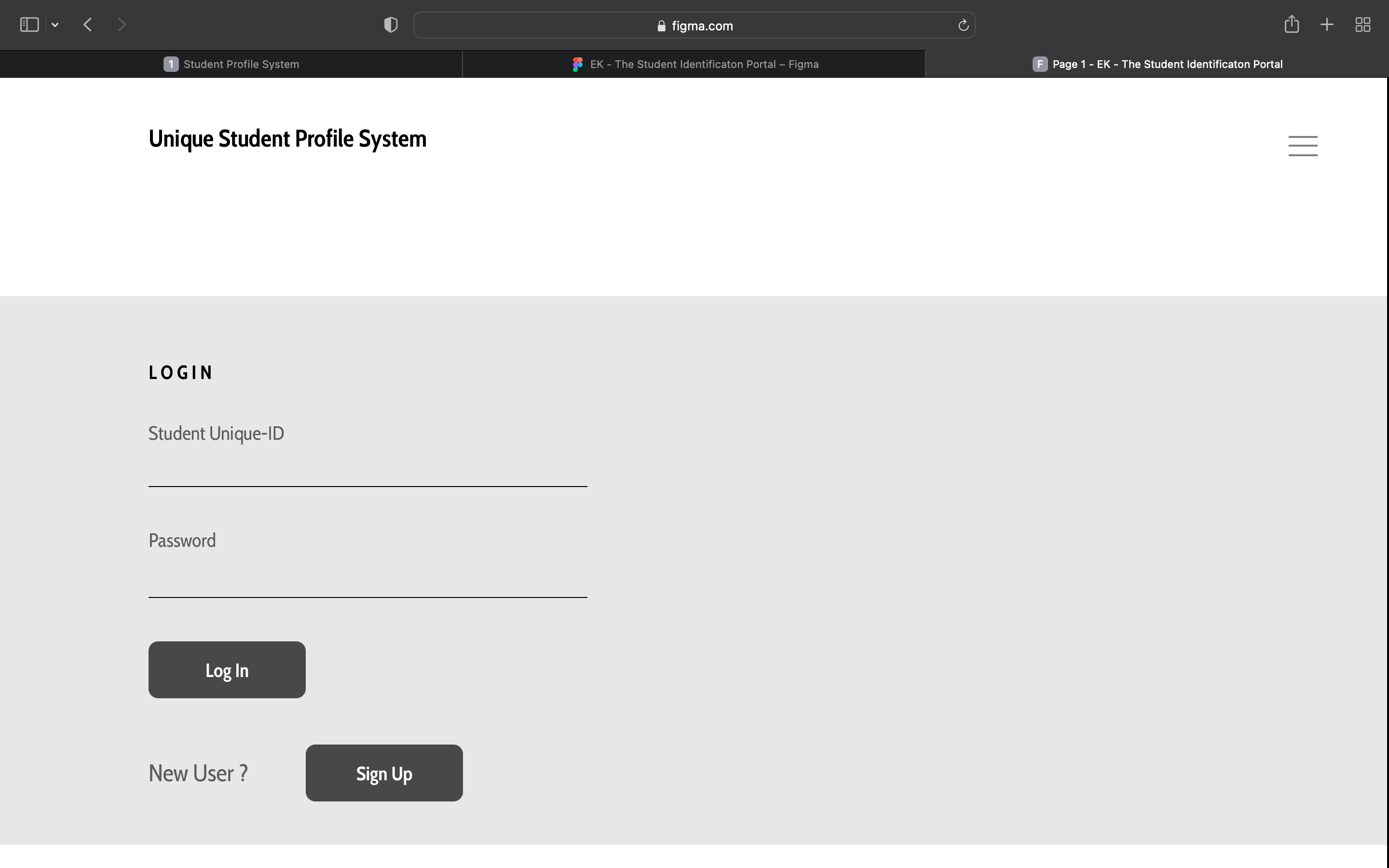
Task: Switch to Student Profile System tab
Action: (x=231, y=64)
